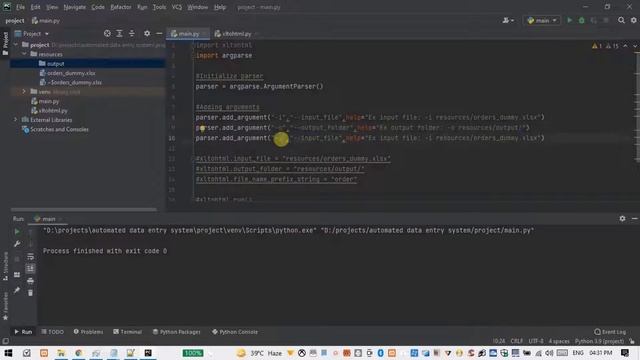
Task: Click Expand All in the Project panel header
Action: [x=119, y=33]
